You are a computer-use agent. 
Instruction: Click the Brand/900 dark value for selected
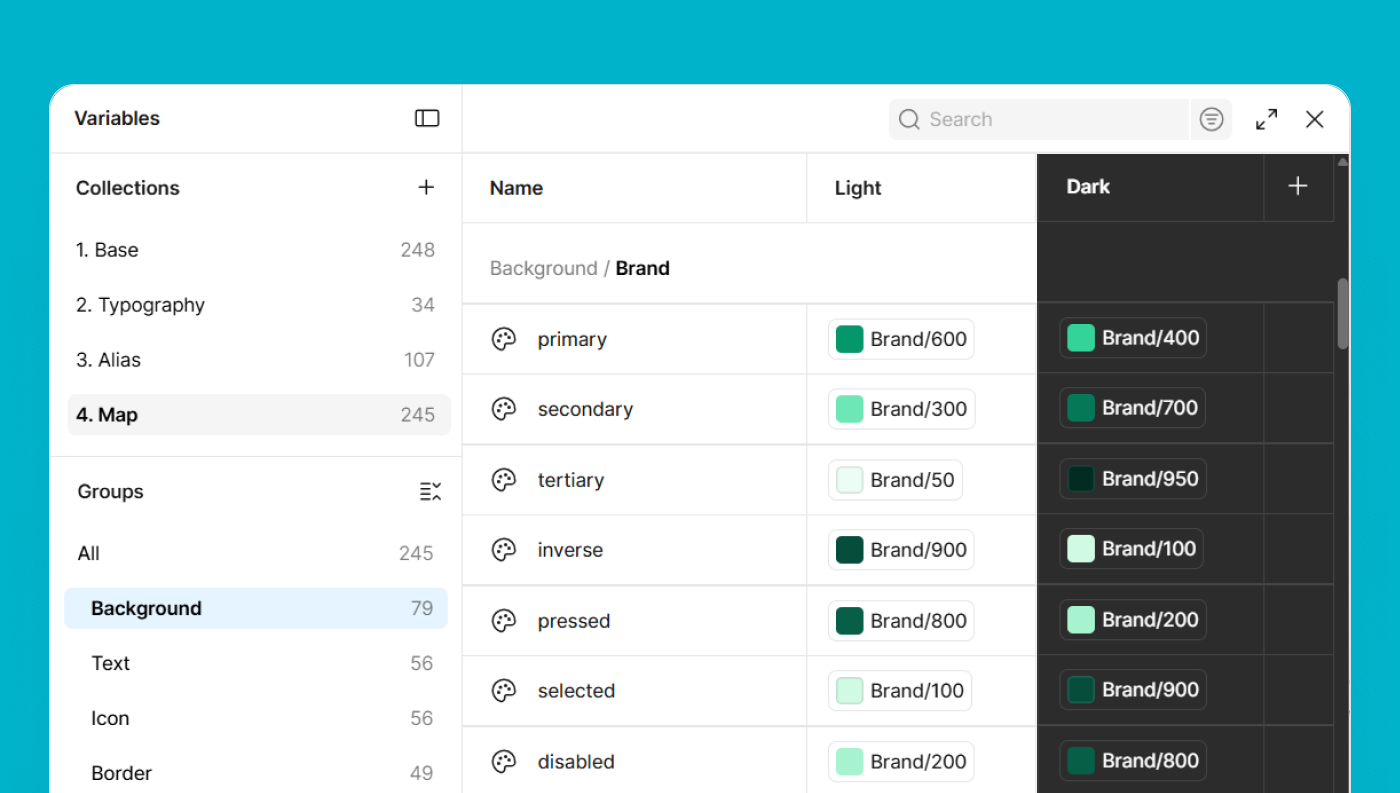click(x=1133, y=690)
